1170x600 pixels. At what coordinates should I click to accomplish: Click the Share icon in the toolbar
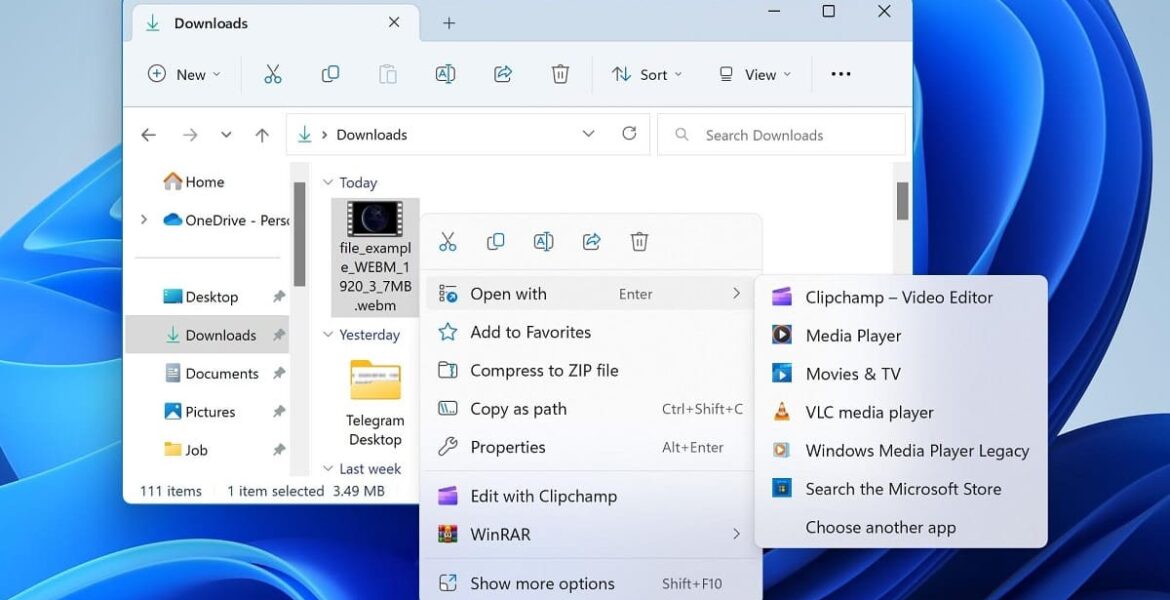(503, 74)
